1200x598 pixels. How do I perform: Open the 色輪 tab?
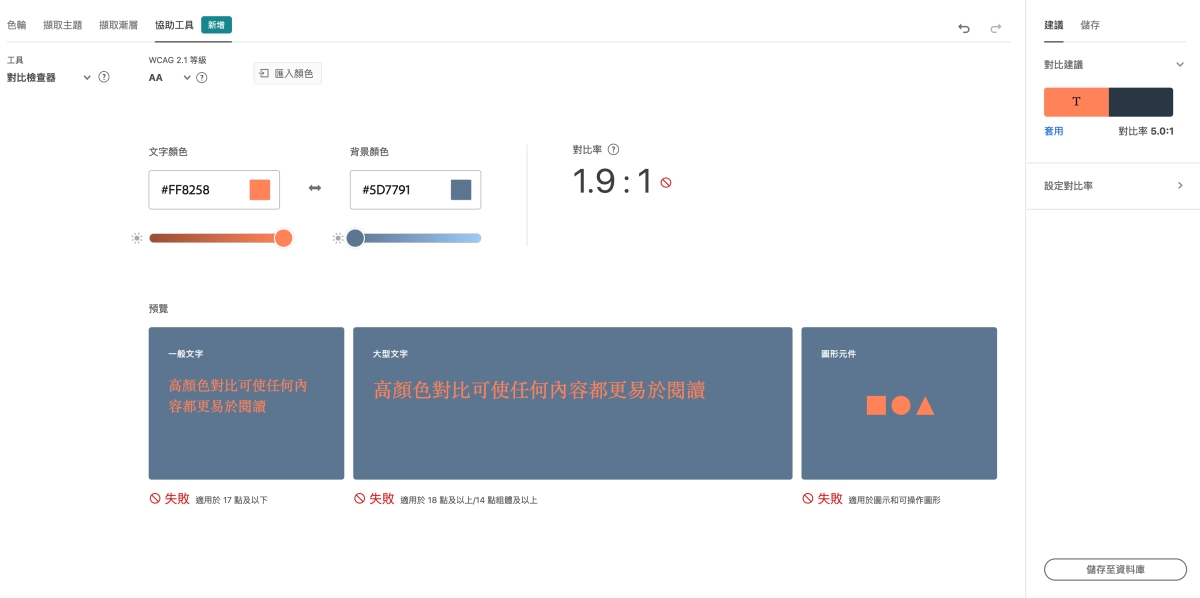click(17, 25)
